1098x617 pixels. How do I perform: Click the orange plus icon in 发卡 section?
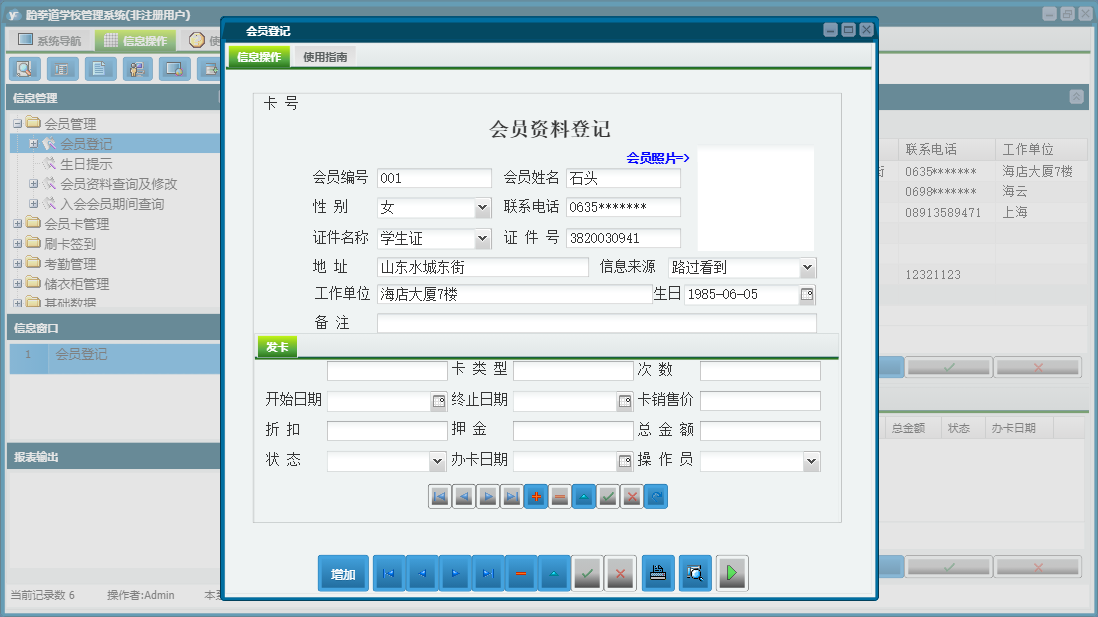coord(536,496)
